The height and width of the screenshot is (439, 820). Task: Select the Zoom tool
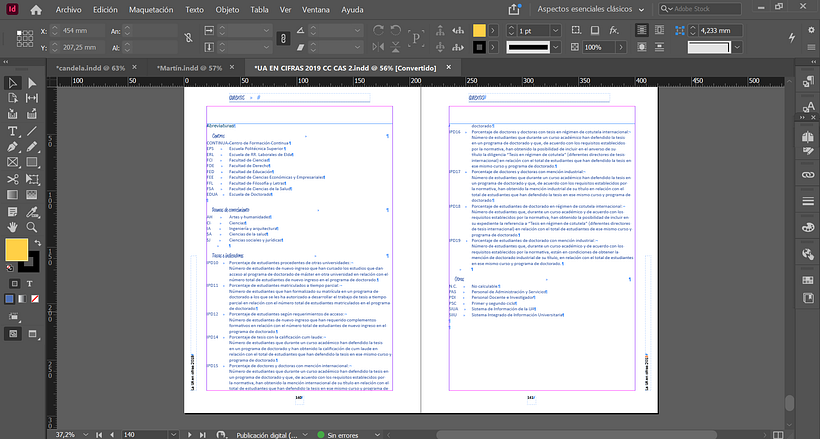(x=32, y=227)
